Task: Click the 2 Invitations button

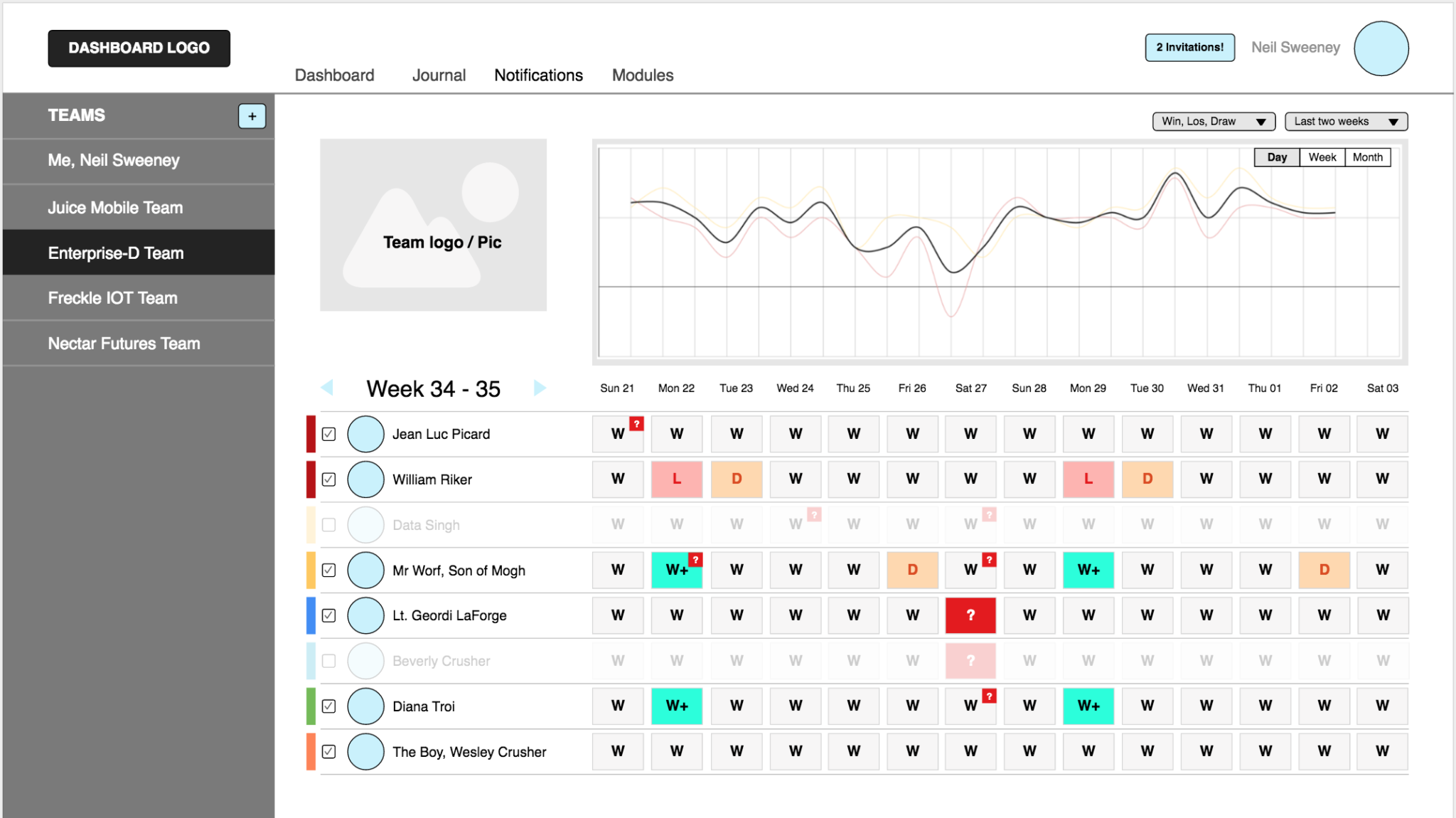Action: [1189, 47]
